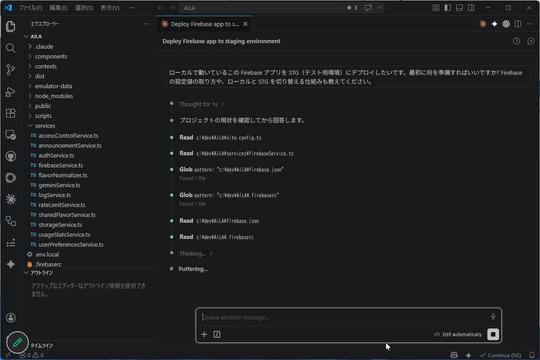Expand the emulator-data folder

tap(53, 86)
